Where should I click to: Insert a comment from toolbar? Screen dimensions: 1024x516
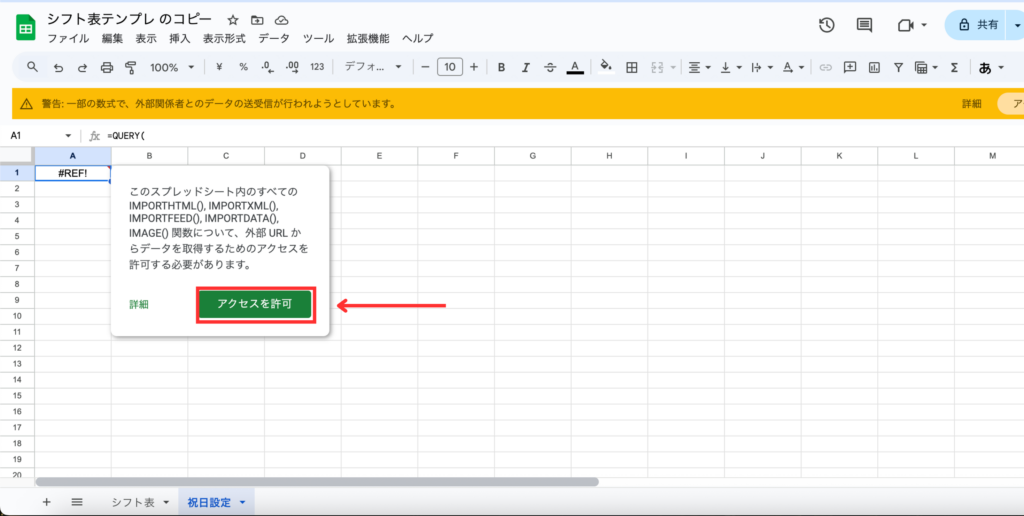pyautogui.click(x=850, y=67)
